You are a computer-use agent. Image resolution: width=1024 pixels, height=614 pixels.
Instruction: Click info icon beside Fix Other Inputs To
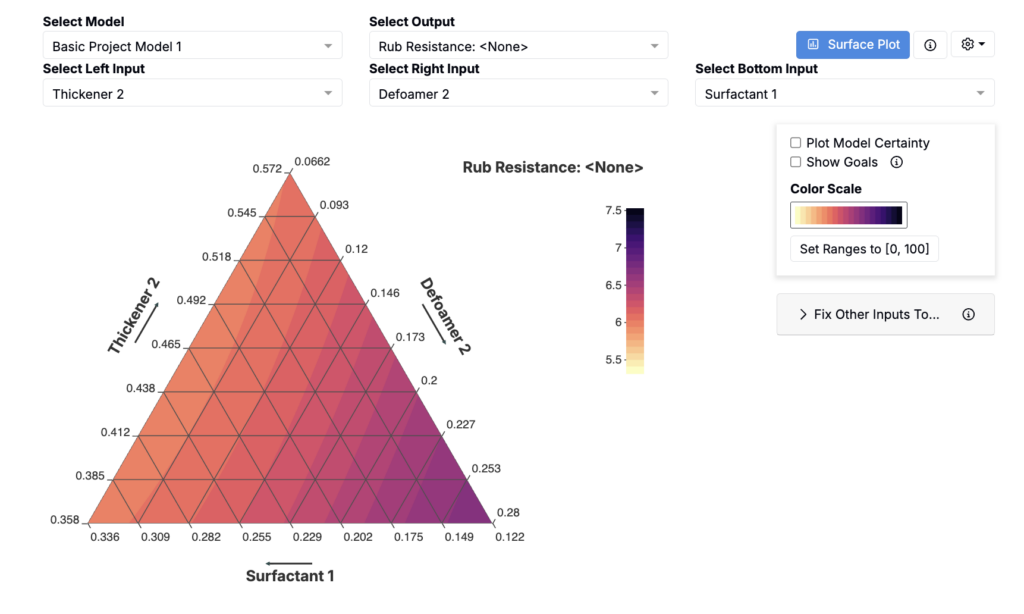(968, 314)
